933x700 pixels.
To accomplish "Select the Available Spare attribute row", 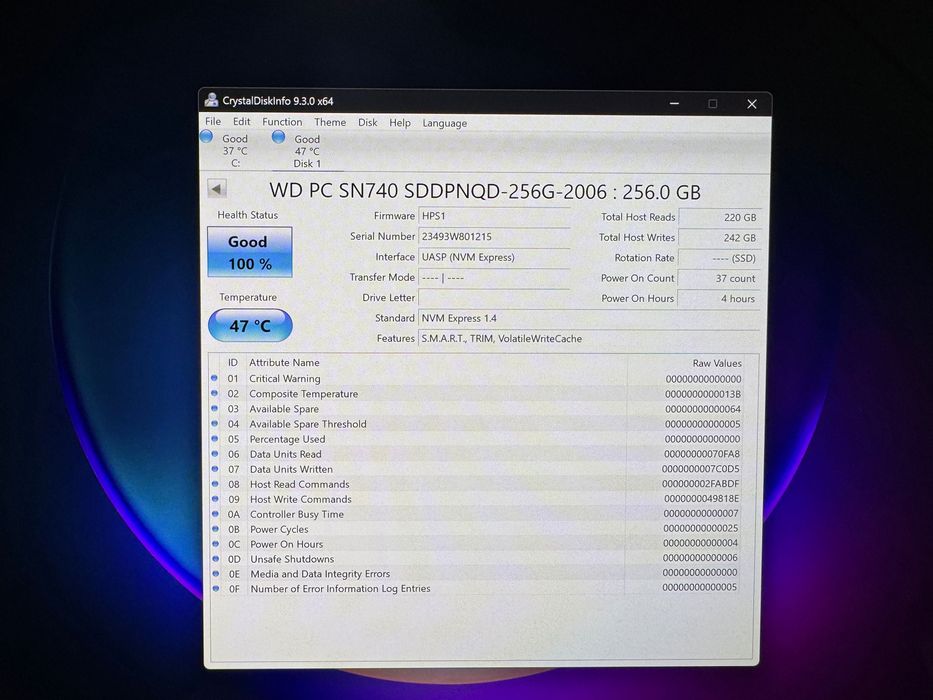I will click(x=477, y=409).
